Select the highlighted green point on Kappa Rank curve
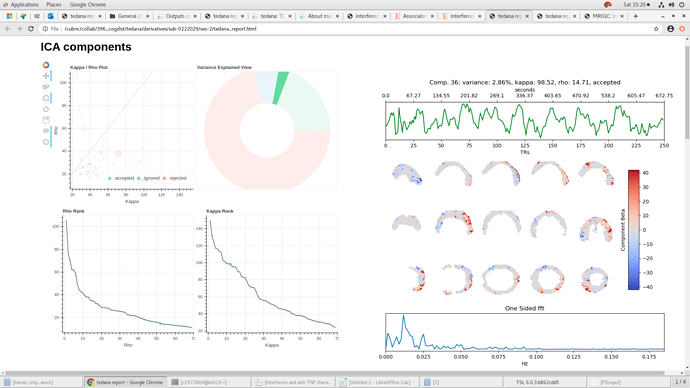 pos(230,264)
